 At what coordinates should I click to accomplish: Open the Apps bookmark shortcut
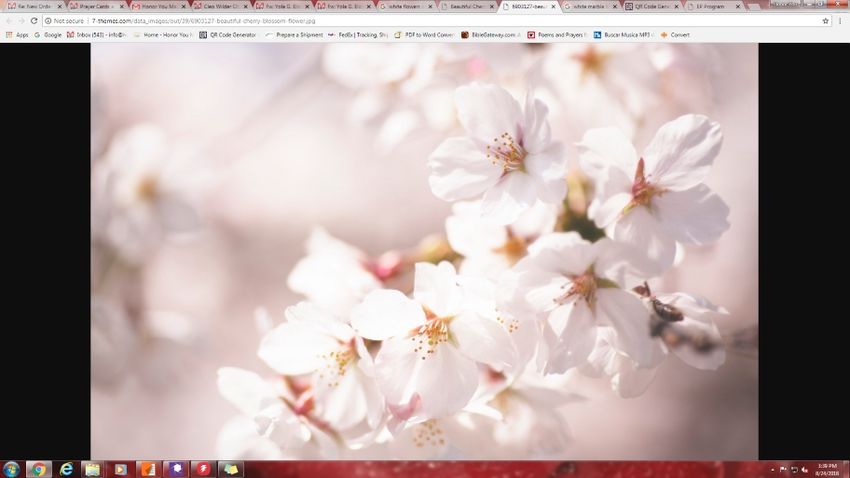[x=17, y=35]
